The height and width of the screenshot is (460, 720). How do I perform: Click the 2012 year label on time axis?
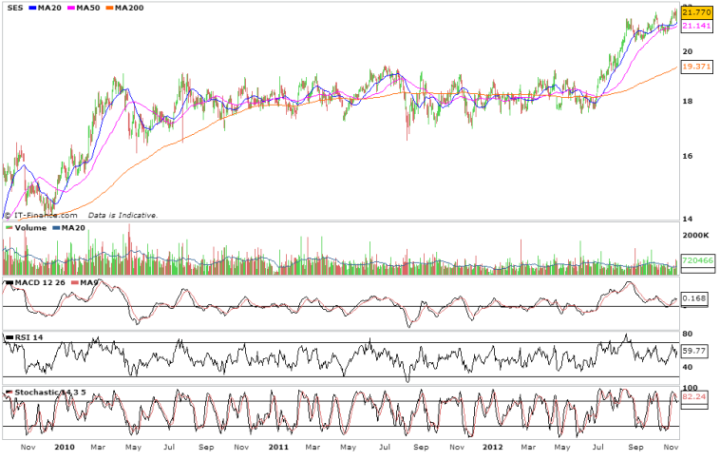click(x=492, y=447)
